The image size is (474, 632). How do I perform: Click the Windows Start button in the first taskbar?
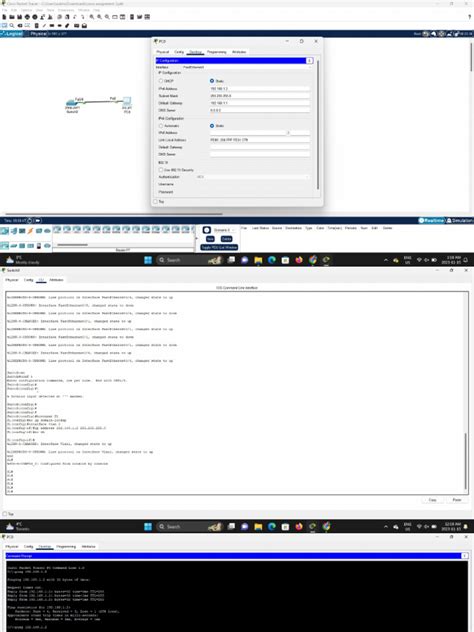point(148,260)
